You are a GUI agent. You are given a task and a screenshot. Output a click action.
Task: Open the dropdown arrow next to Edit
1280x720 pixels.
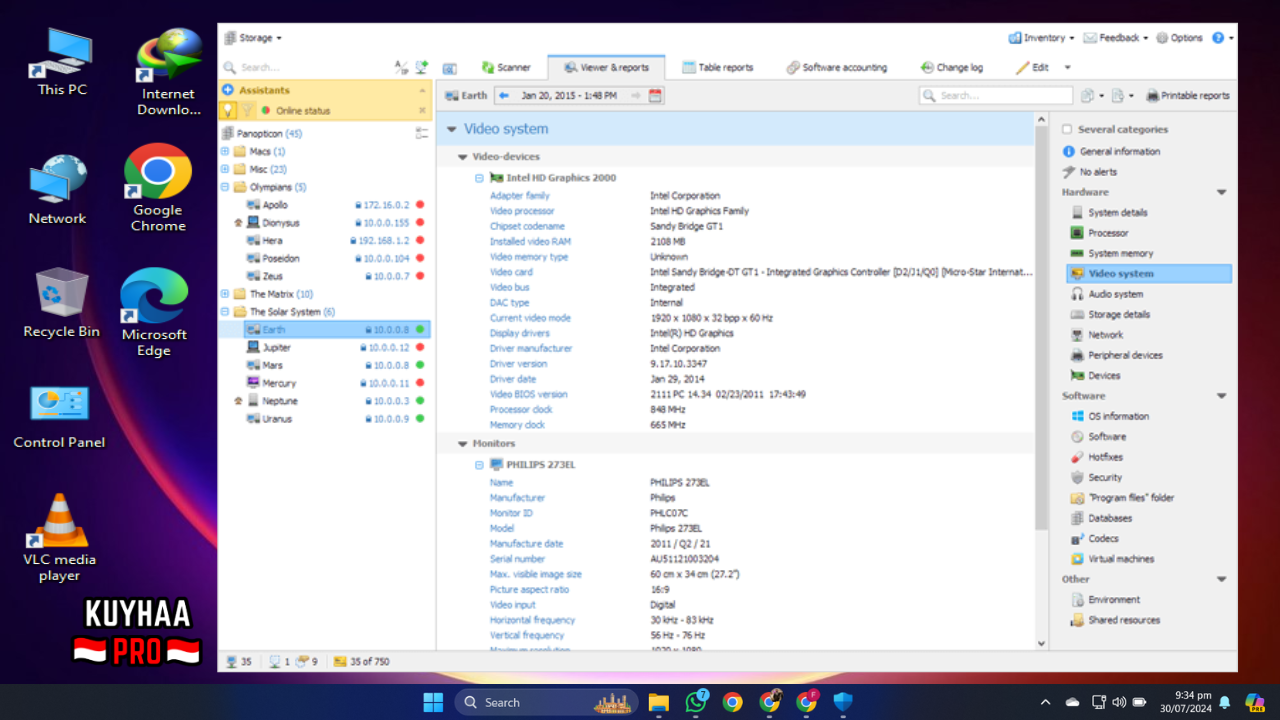1067,68
